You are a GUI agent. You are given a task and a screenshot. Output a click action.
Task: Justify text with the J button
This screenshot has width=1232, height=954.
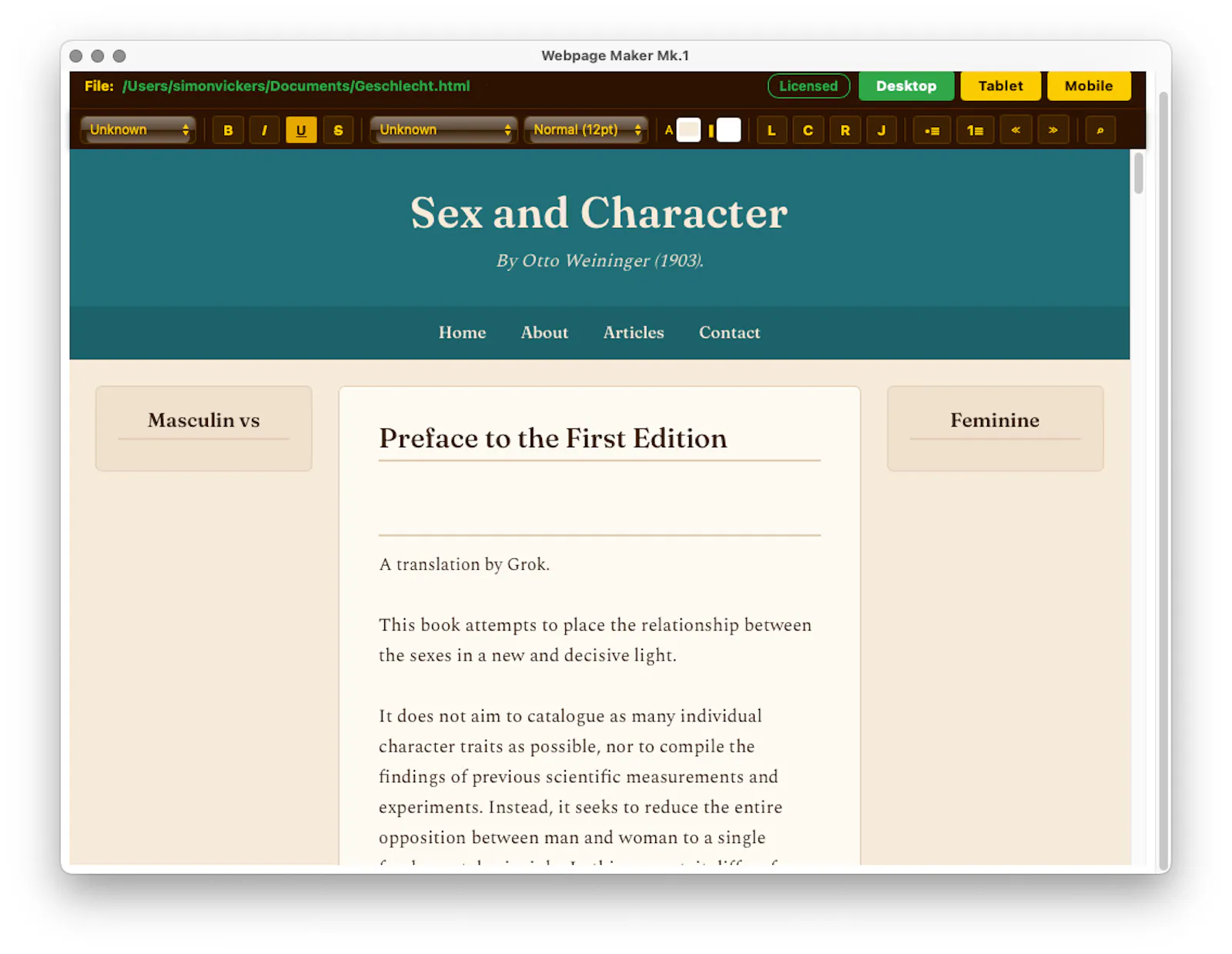tap(882, 130)
